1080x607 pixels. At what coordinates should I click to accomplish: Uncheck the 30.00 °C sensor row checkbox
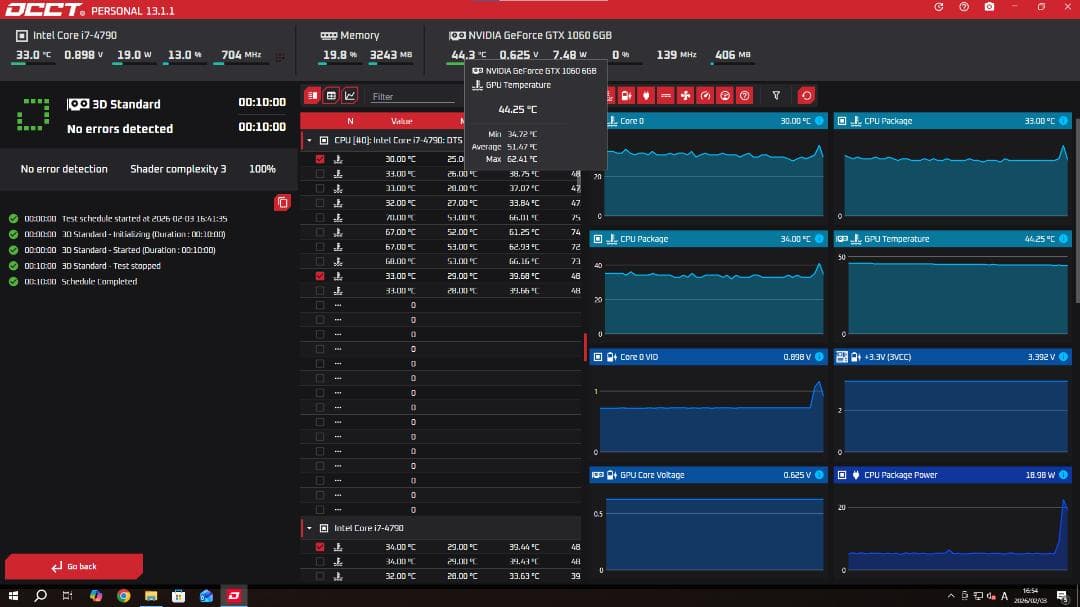pos(320,159)
